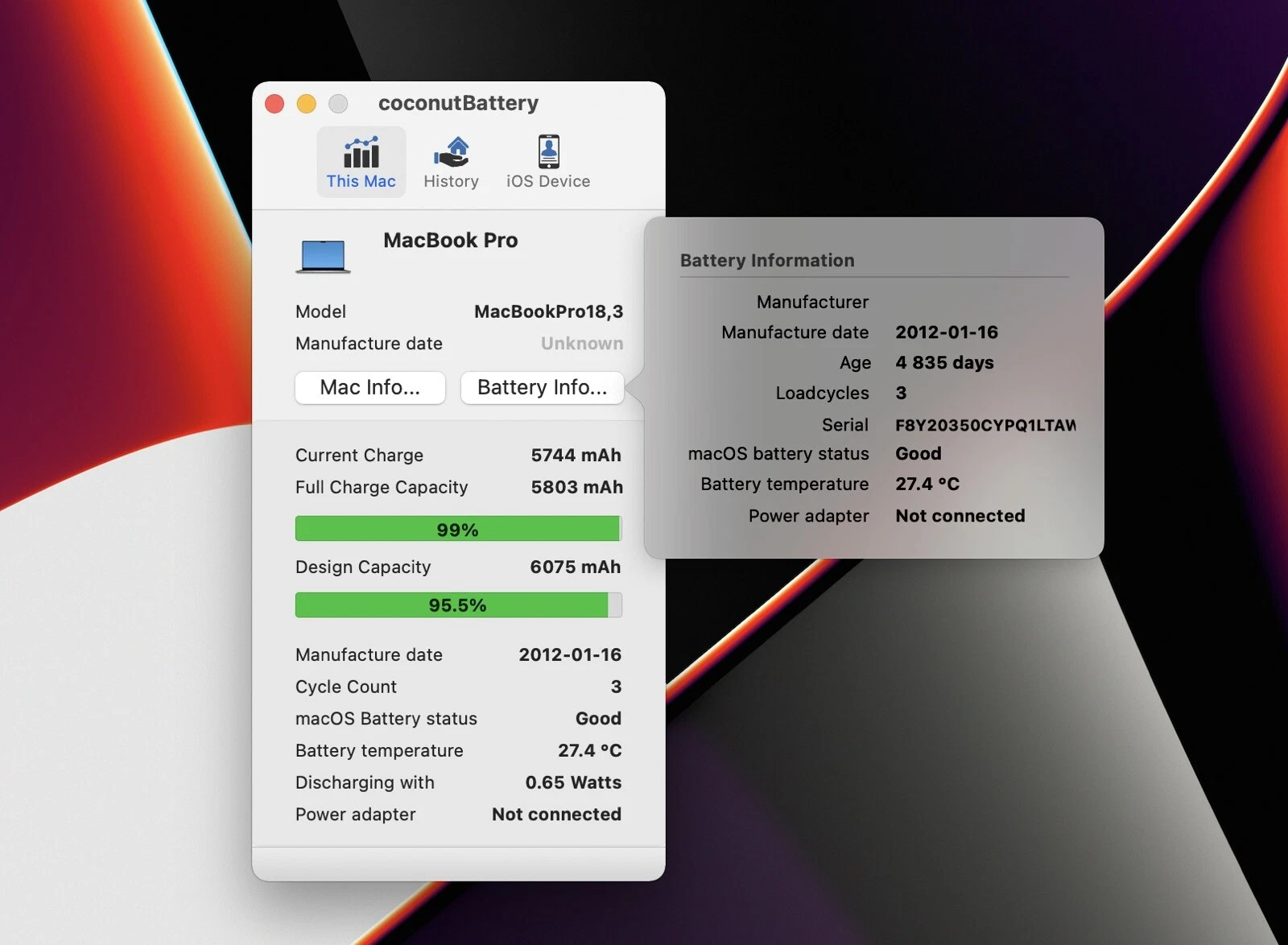Click the 5803 mAh full charge value
This screenshot has height=945, width=1288.
click(576, 487)
